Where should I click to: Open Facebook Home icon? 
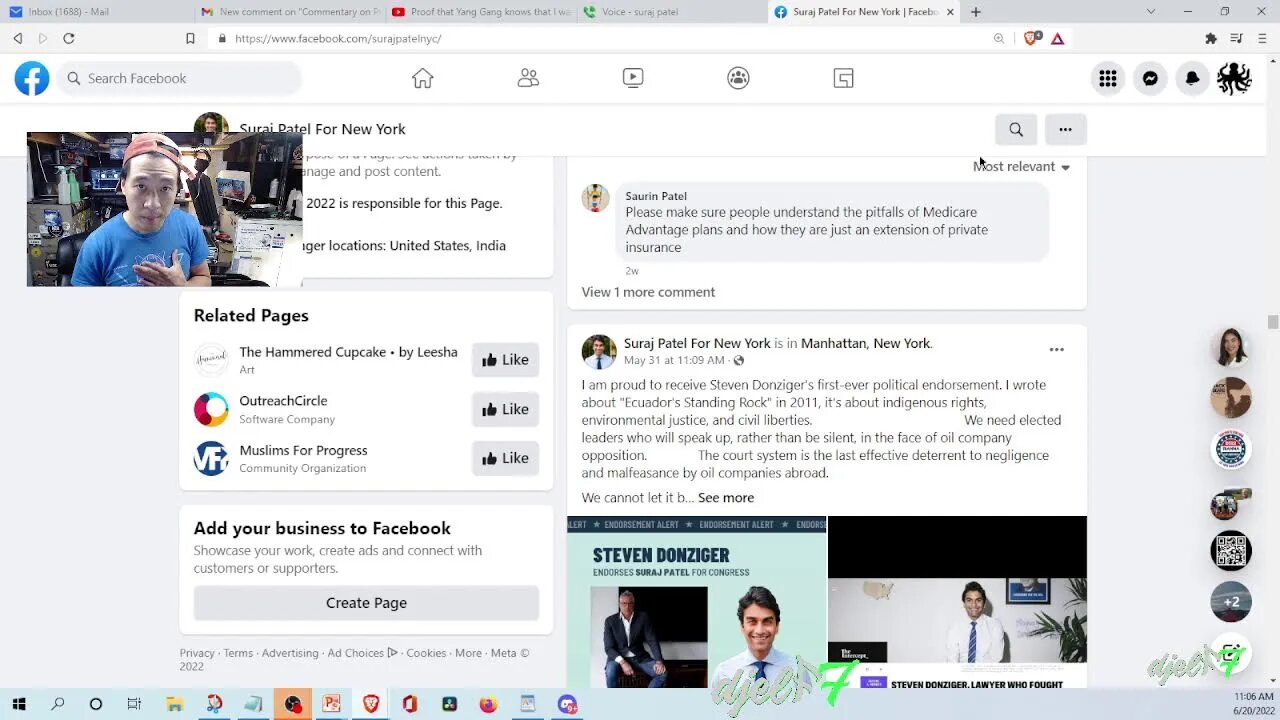point(422,78)
